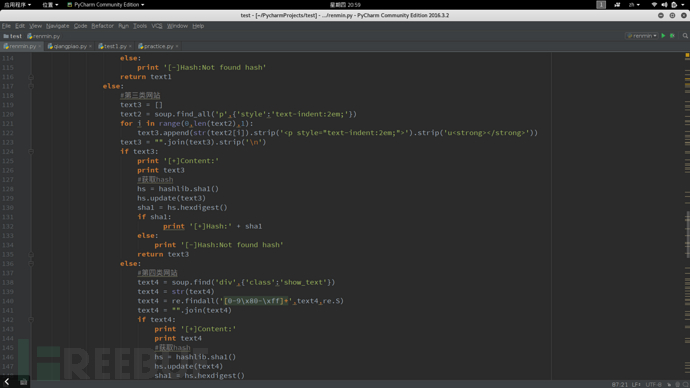The height and width of the screenshot is (388, 690).
Task: Collapse the code fold marker at line 117
Action: tap(31, 86)
